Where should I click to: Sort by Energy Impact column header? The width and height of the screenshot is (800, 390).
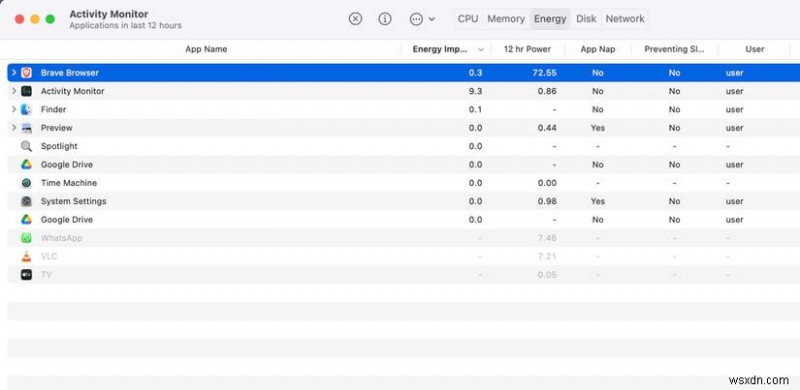440,49
